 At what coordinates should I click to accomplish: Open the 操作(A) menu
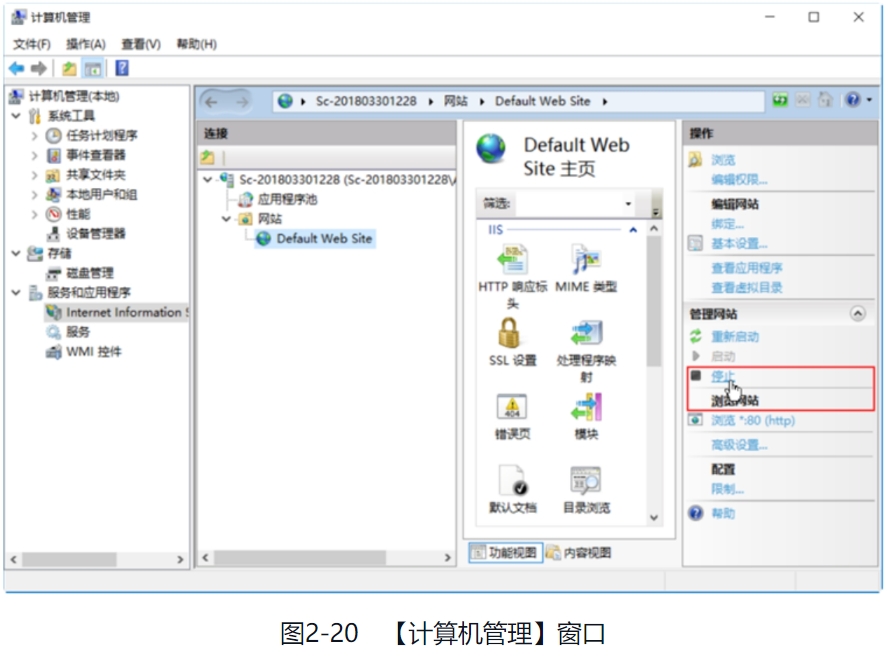pyautogui.click(x=85, y=44)
